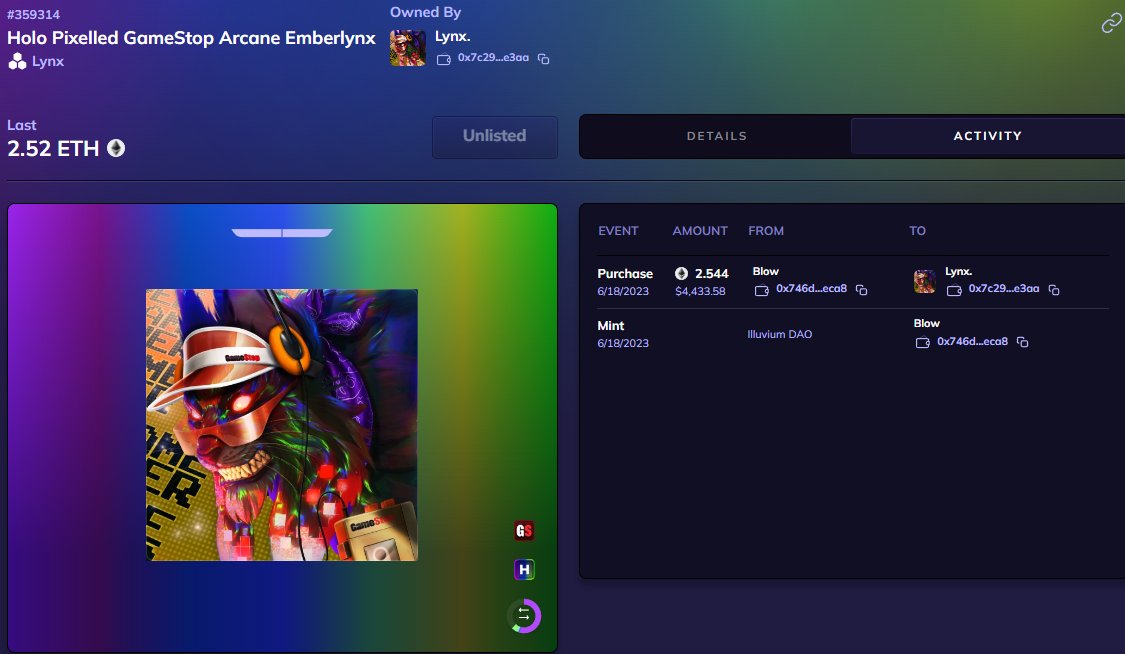
Task: Click the $4,433.58 amount value
Action: (700, 291)
